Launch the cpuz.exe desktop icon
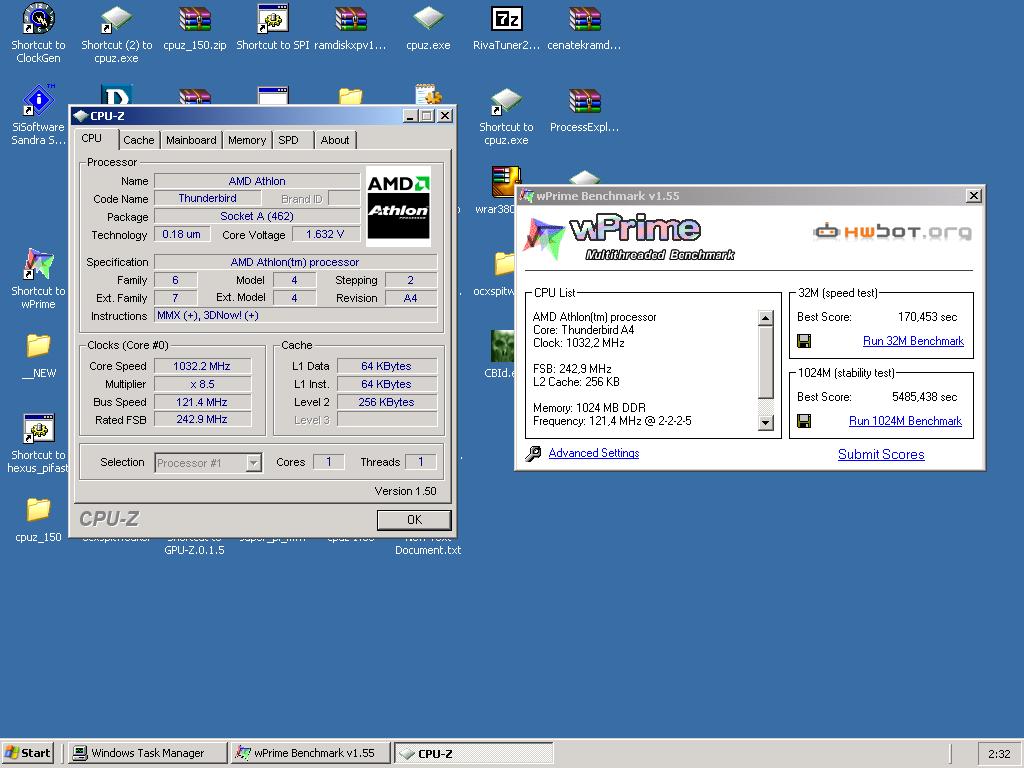 point(428,19)
